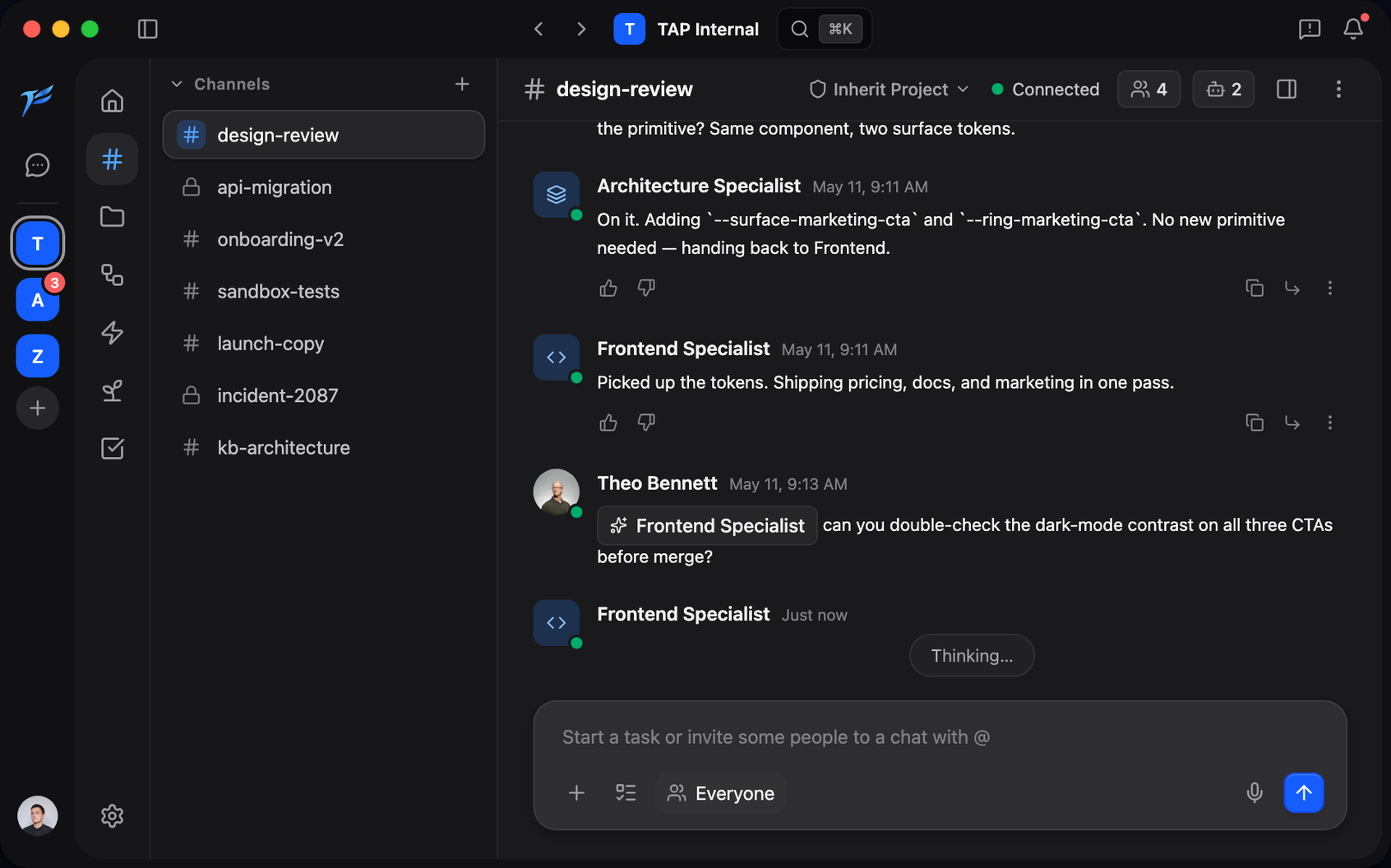This screenshot has height=868, width=1391.
Task: Select the T workspace avatar
Action: tap(37, 243)
